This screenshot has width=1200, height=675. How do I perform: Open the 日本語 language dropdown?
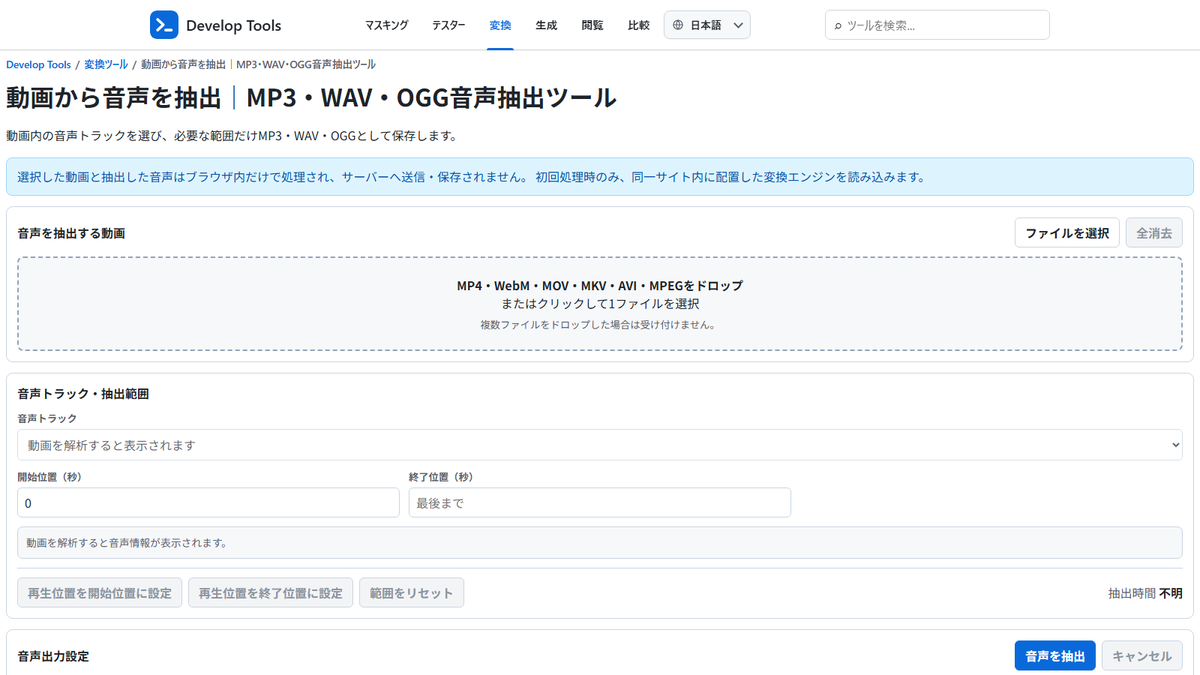click(707, 25)
